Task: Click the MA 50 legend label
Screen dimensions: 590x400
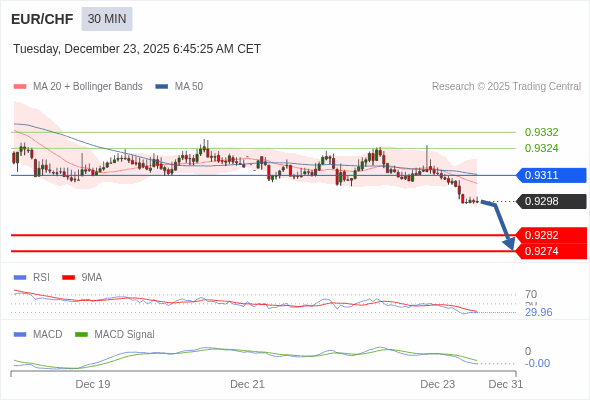Action: (x=189, y=87)
